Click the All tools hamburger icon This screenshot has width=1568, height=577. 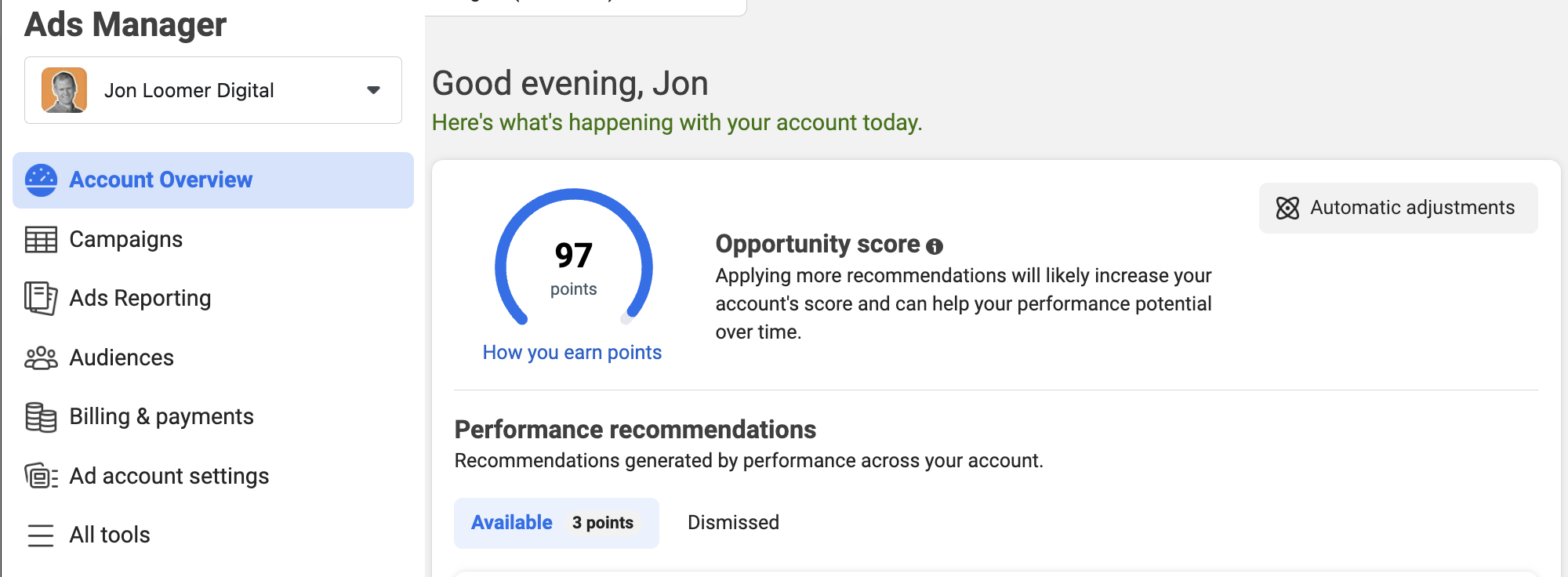click(x=41, y=535)
